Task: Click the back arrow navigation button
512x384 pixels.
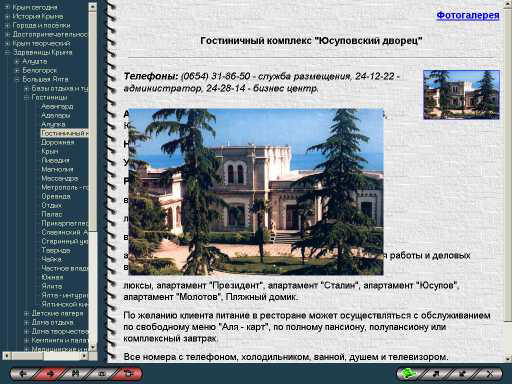Action: coord(23,374)
